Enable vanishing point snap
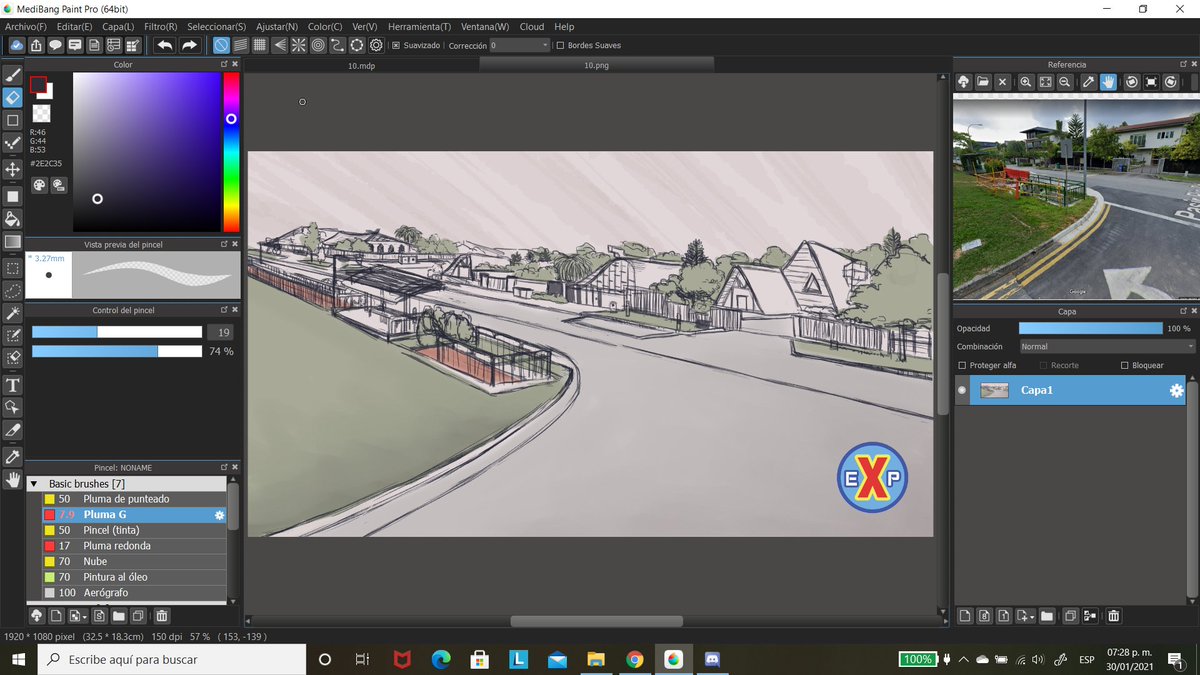This screenshot has width=1200, height=675. [x=279, y=45]
